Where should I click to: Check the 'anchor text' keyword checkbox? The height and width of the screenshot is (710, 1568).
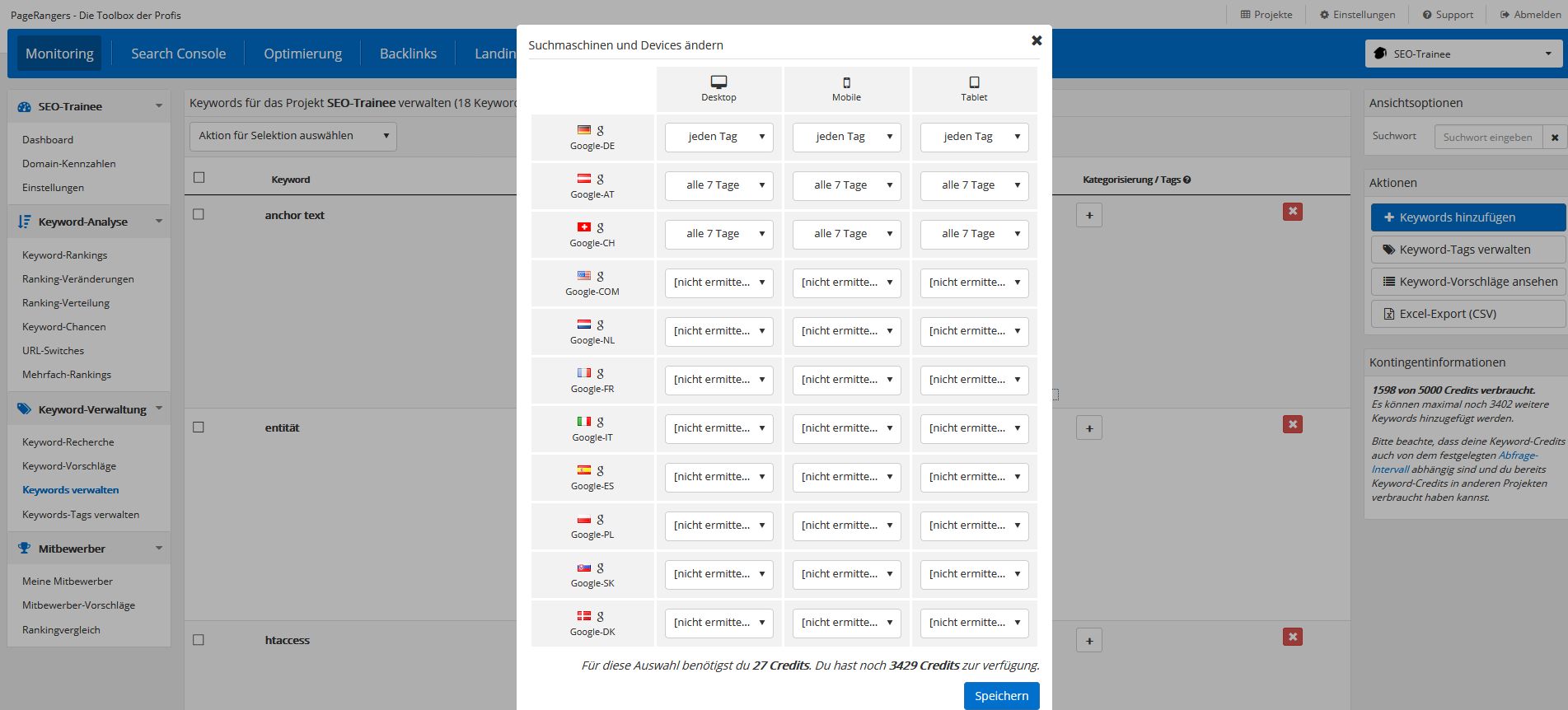199,214
